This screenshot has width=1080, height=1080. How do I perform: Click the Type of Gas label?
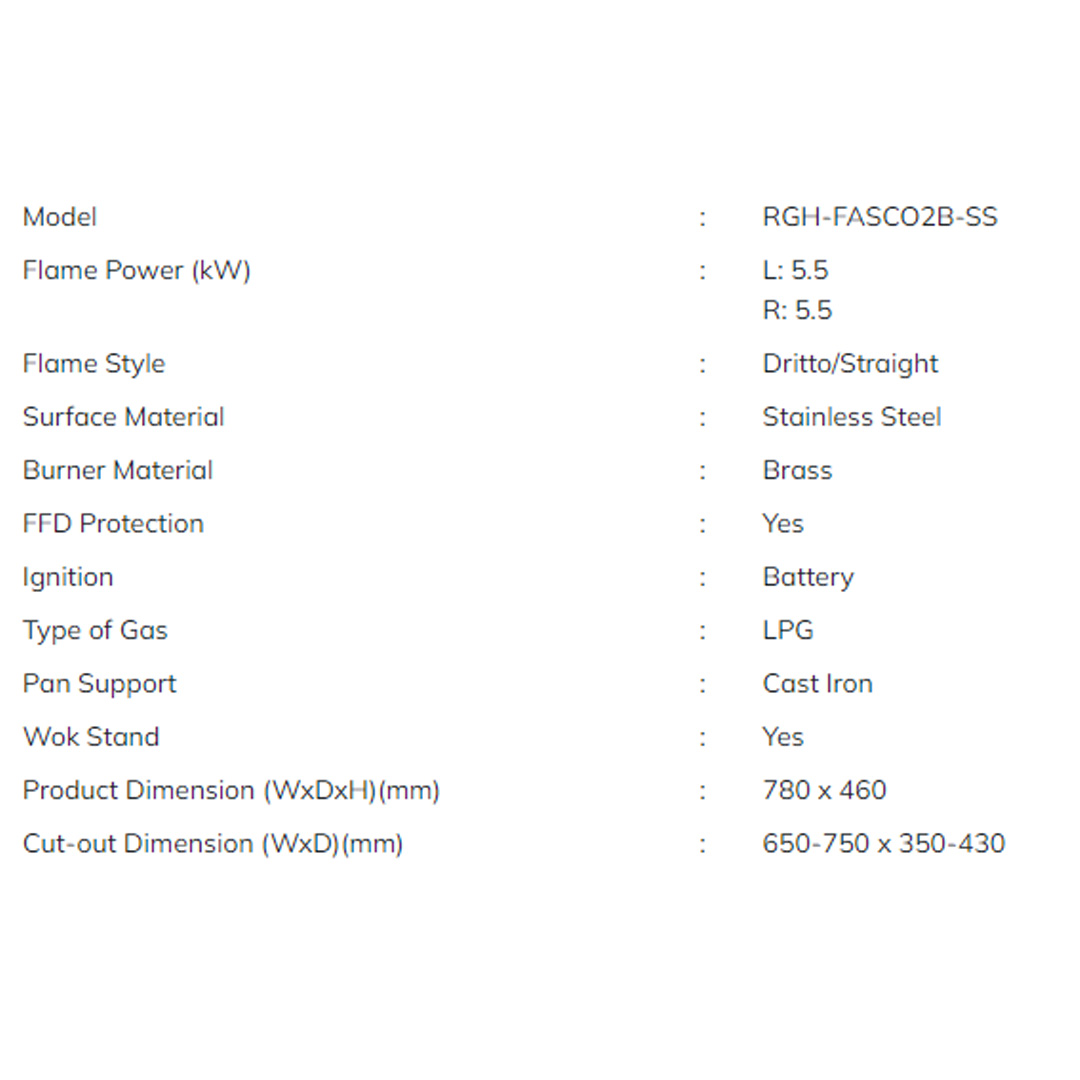(x=95, y=630)
